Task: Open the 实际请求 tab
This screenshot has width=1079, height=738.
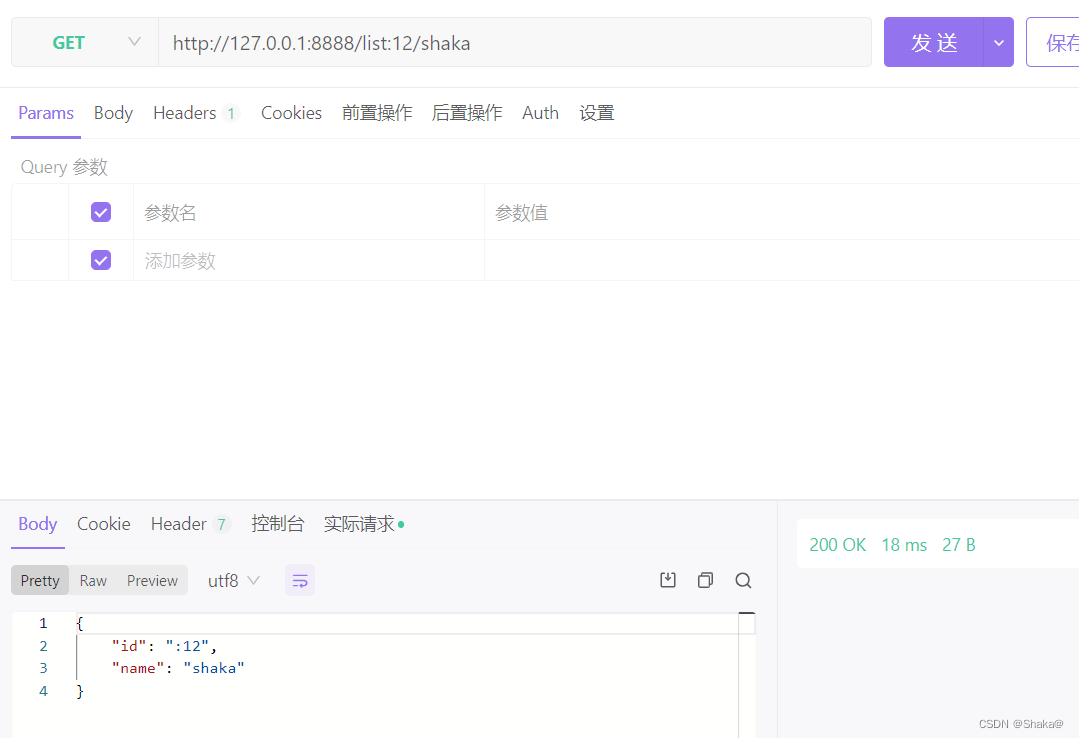Action: pos(363,524)
